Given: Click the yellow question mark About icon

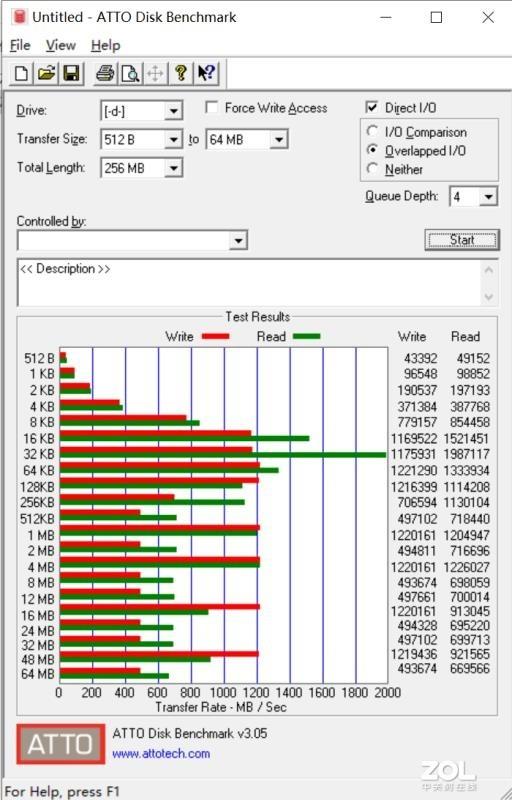Looking at the screenshot, I should click(x=181, y=73).
